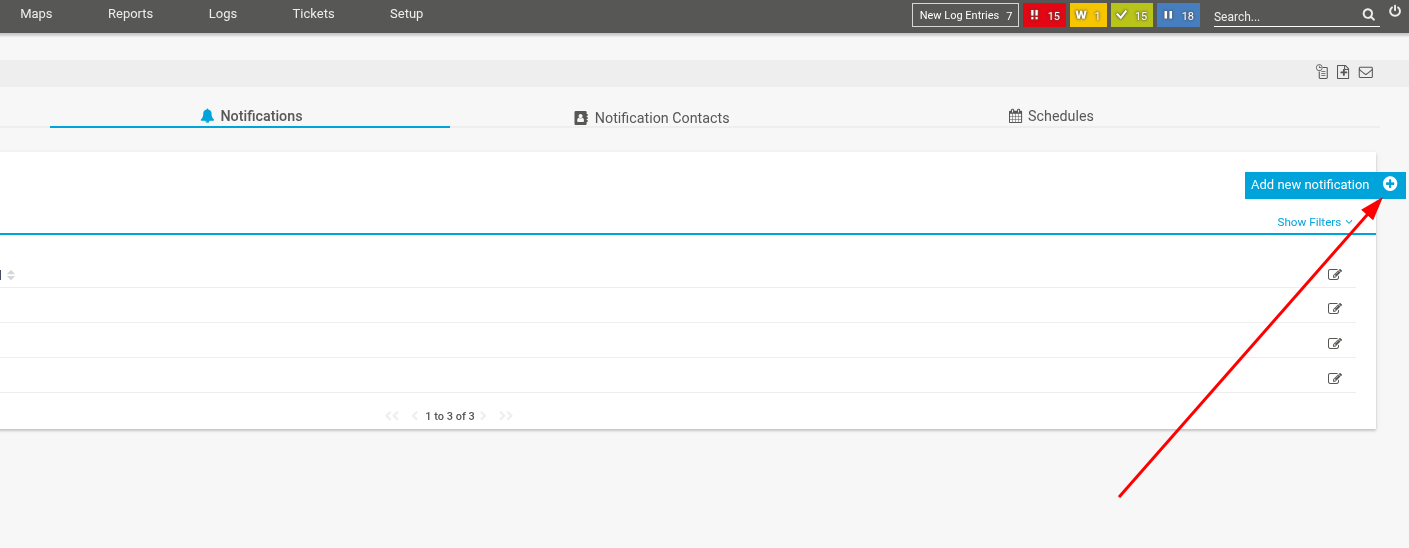Click the clock document history icon
The height and width of the screenshot is (548, 1409).
coord(1322,72)
